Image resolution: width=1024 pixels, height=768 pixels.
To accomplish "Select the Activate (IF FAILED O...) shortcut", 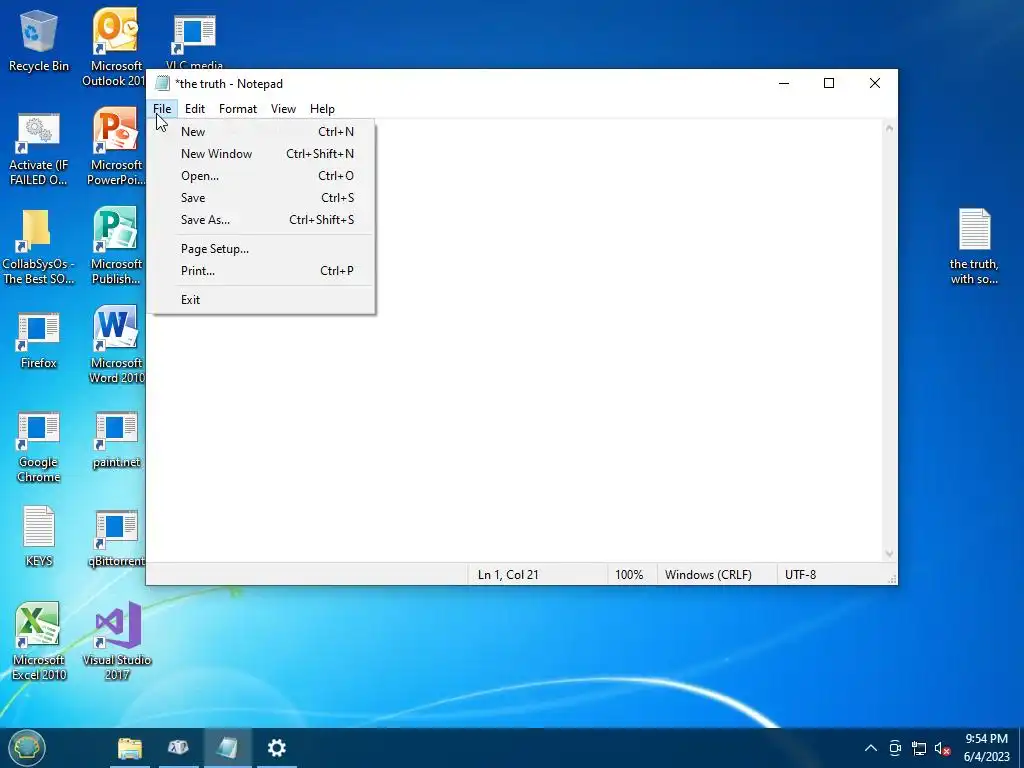I will click(x=39, y=149).
